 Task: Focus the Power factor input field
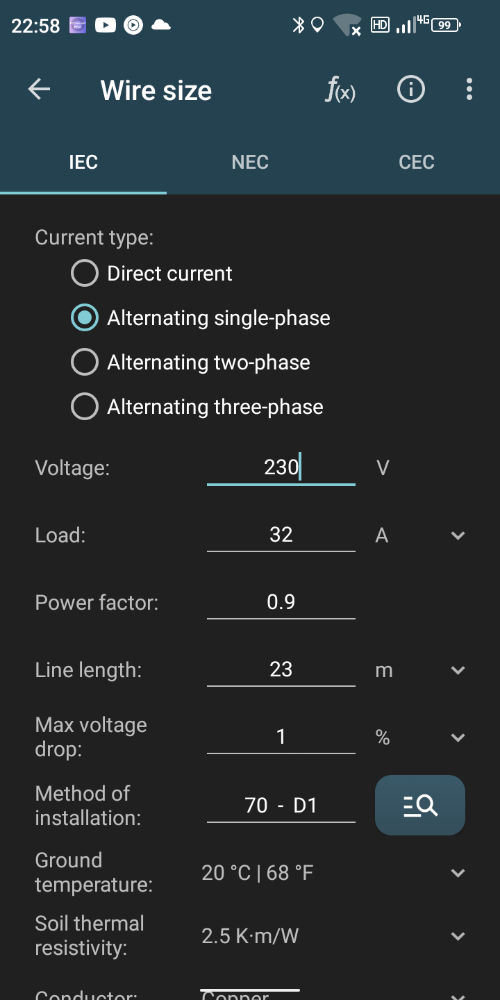pos(281,602)
